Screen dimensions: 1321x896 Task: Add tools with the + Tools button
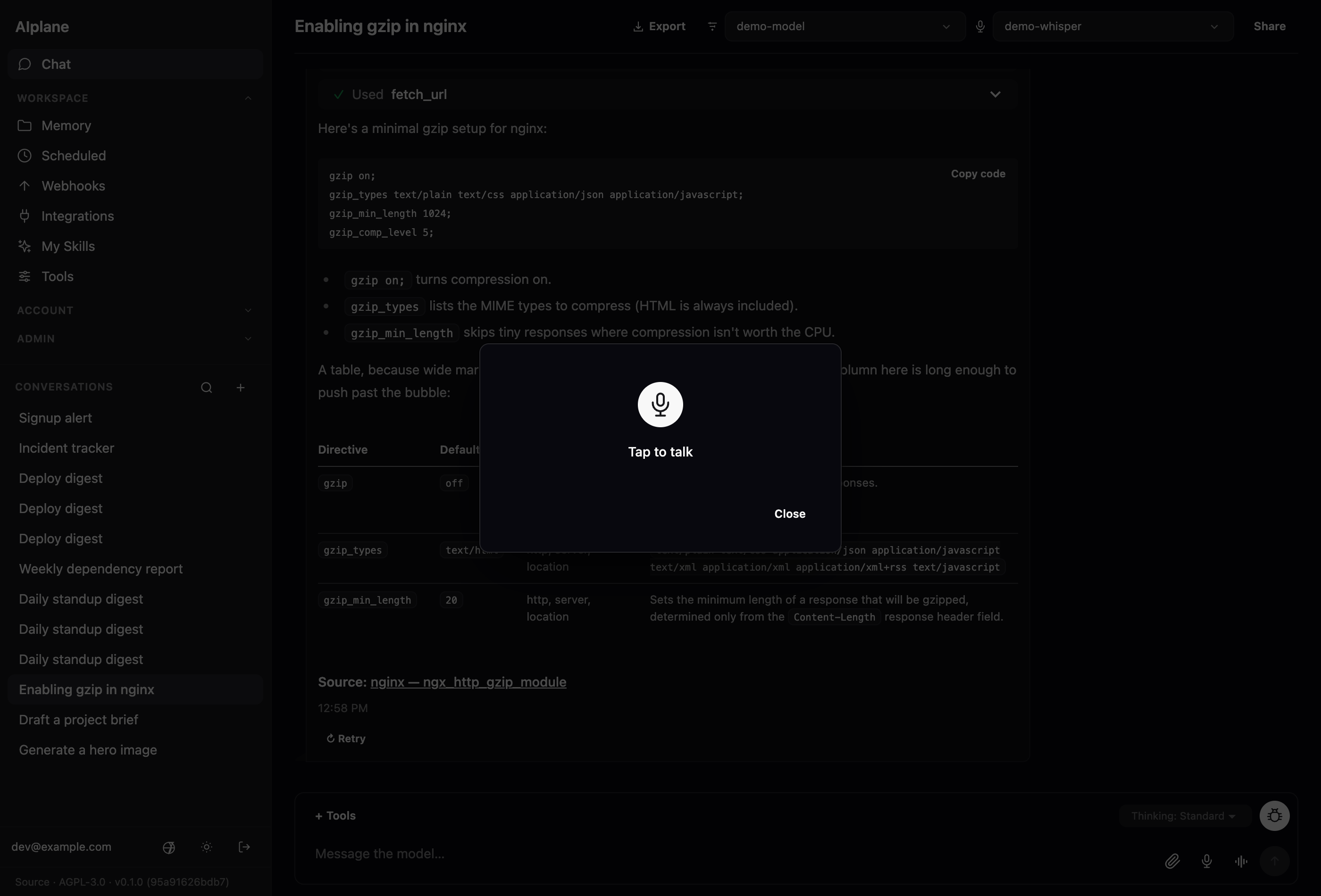pyautogui.click(x=335, y=816)
